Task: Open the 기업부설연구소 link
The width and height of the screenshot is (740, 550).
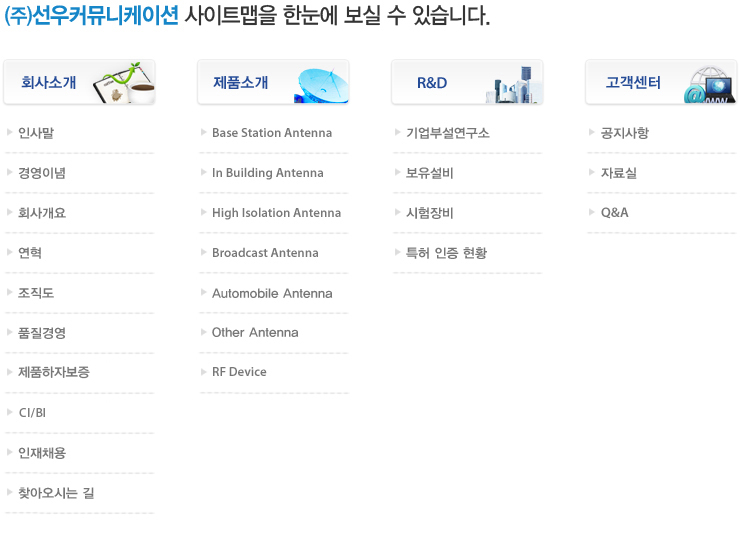Action: point(448,133)
